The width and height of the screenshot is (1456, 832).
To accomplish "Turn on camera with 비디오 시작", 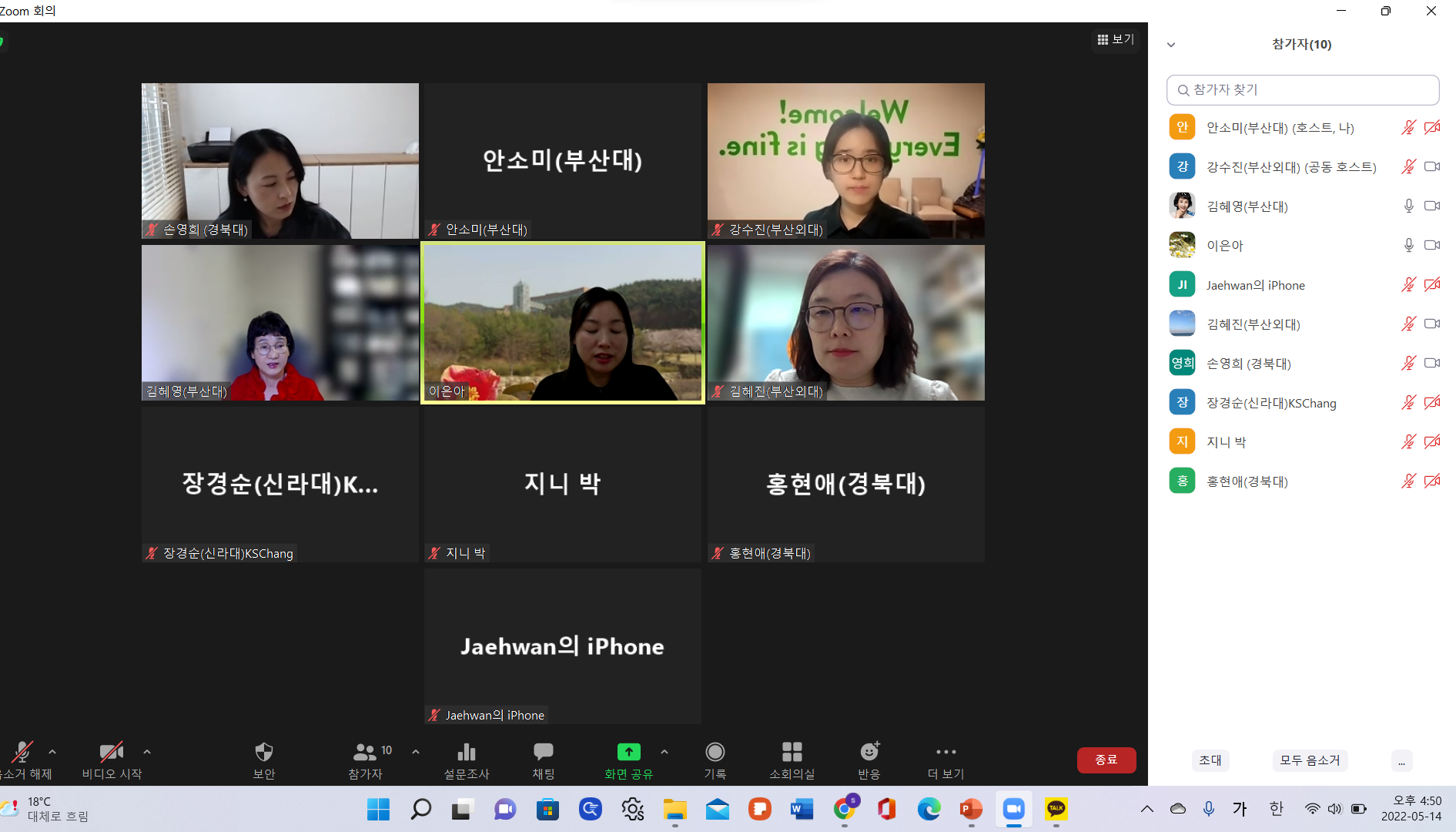I will click(x=111, y=753).
